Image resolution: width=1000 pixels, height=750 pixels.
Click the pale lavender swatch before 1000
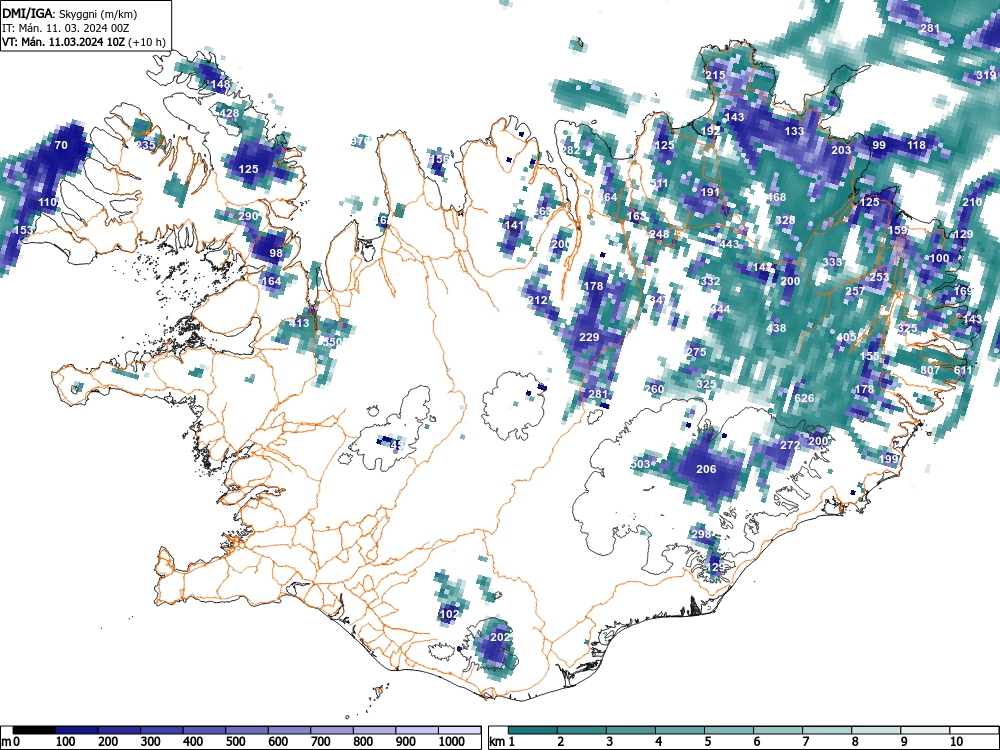tap(417, 730)
